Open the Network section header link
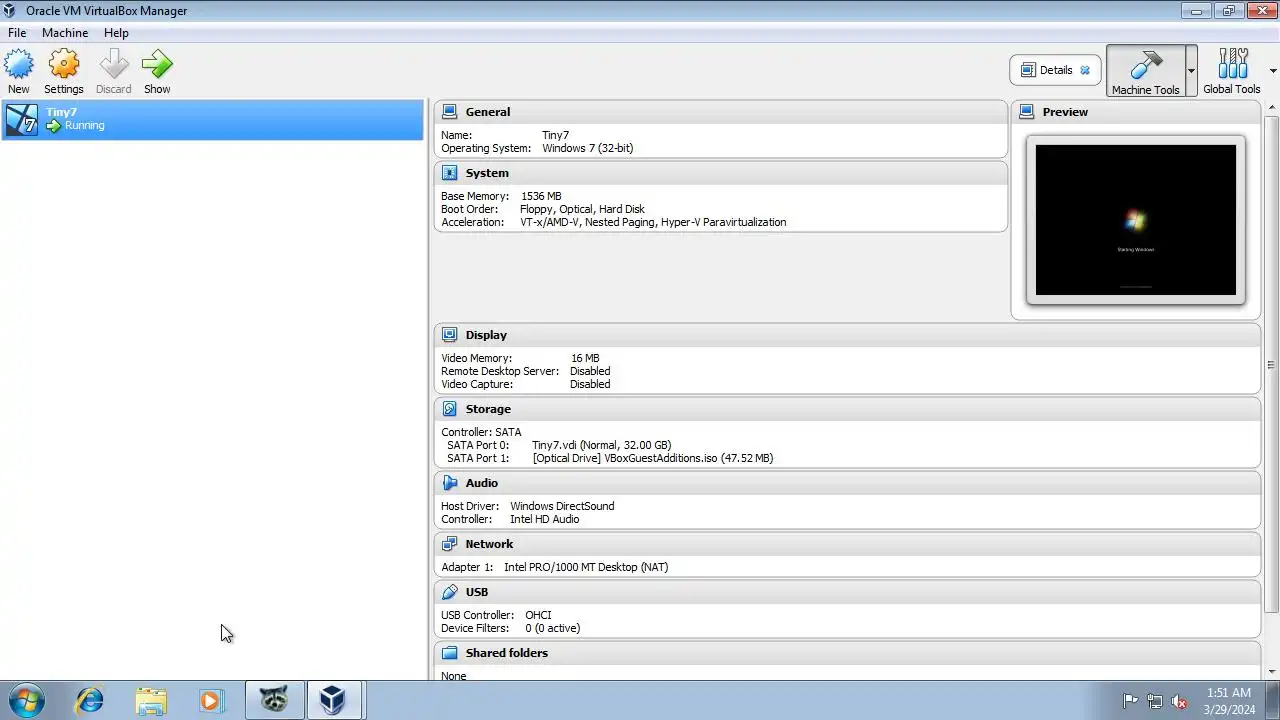Image resolution: width=1280 pixels, height=720 pixels. tap(489, 544)
